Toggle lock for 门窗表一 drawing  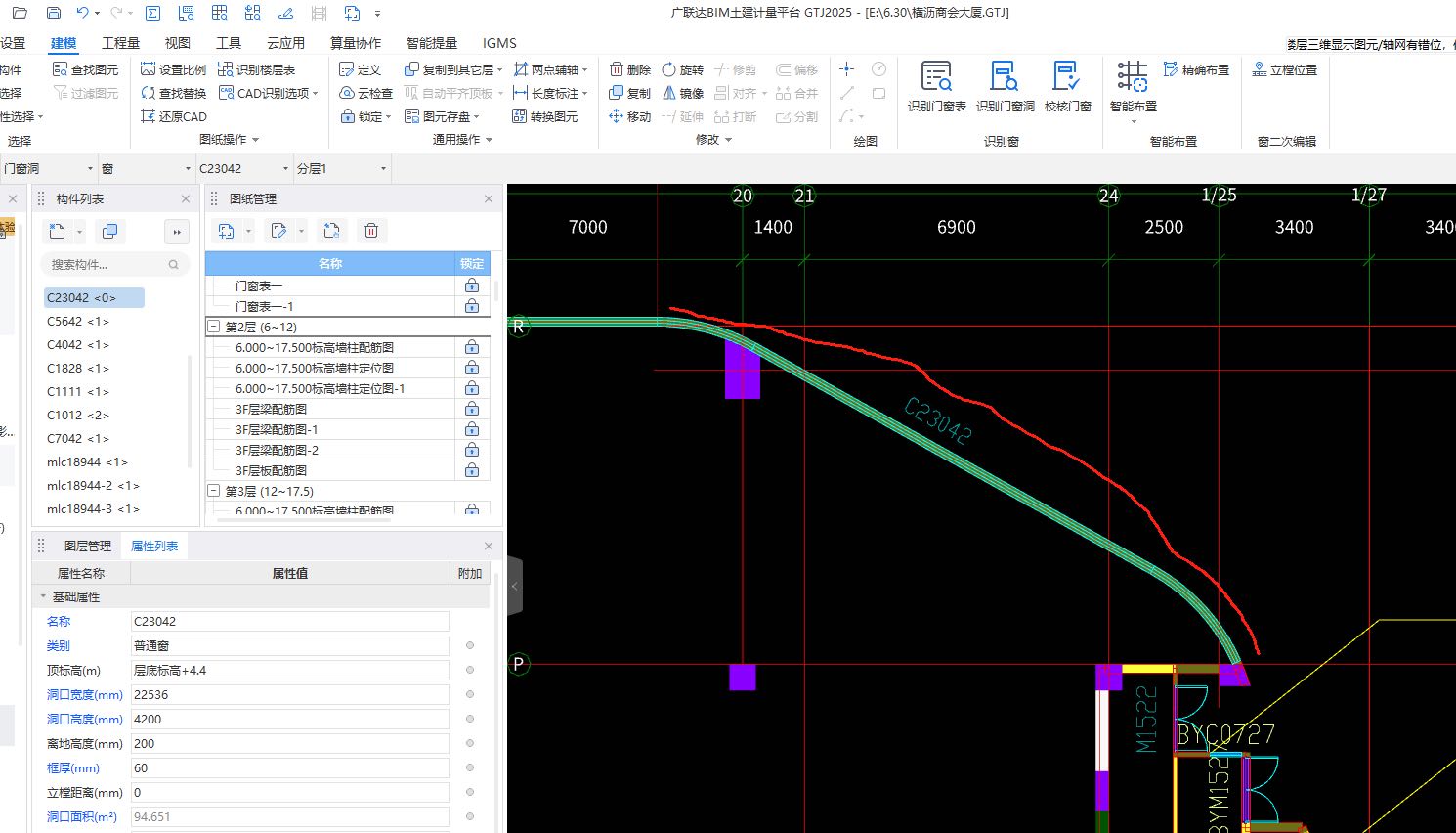pos(472,285)
